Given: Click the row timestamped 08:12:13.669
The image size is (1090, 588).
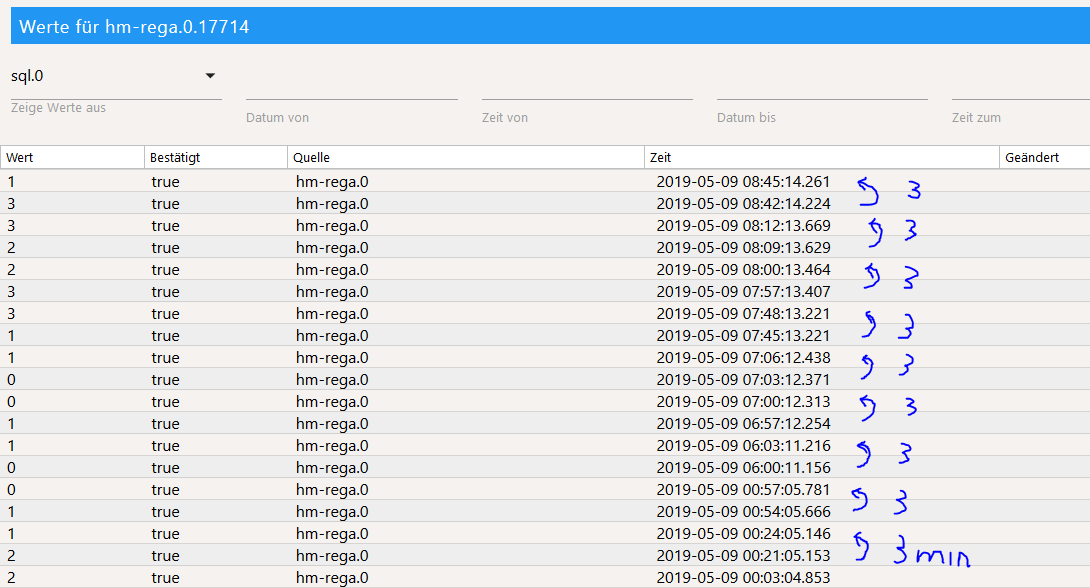Looking at the screenshot, I should [743, 226].
